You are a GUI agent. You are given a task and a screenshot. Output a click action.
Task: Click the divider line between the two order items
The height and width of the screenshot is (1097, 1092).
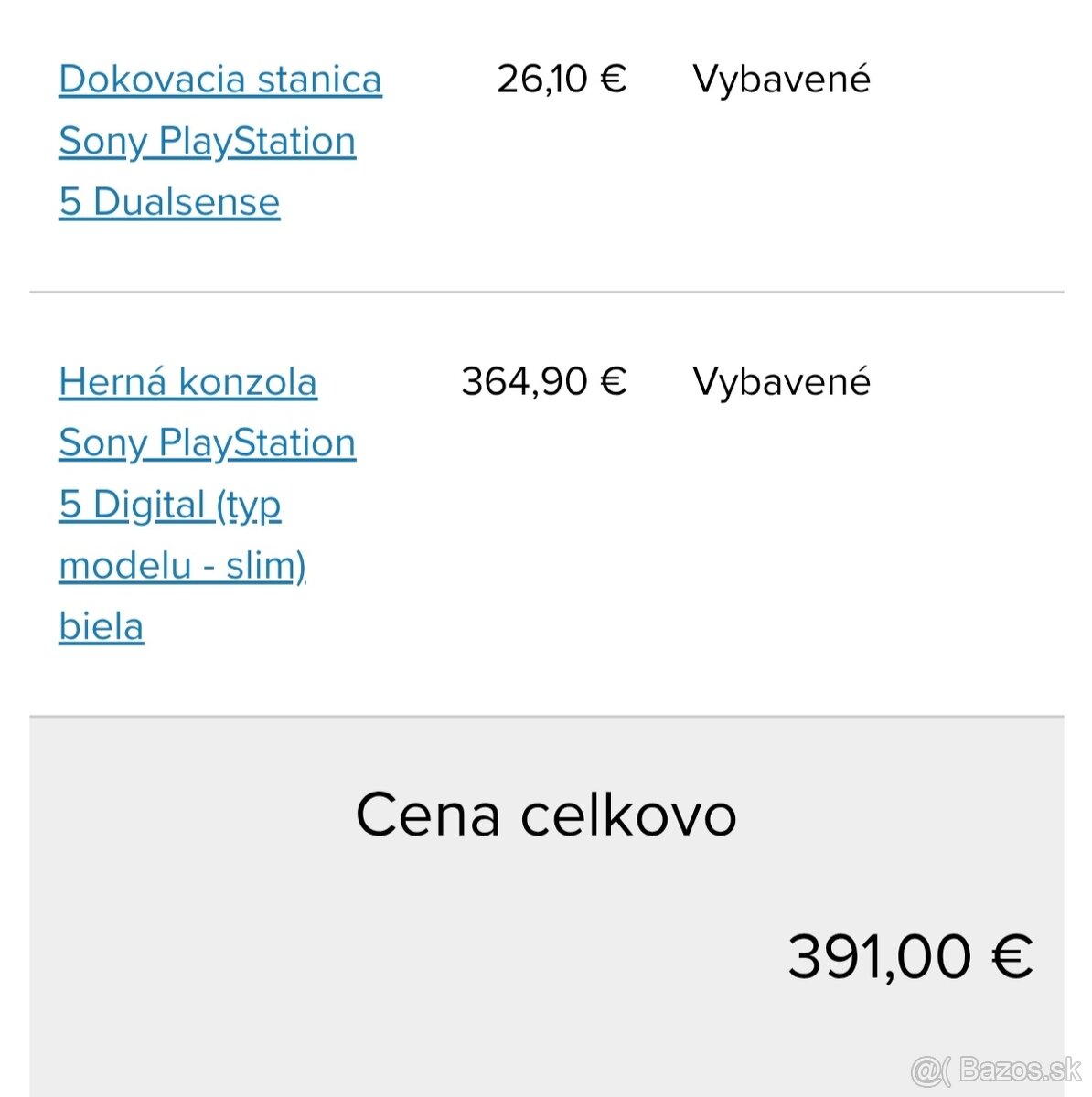pyautogui.click(x=546, y=293)
